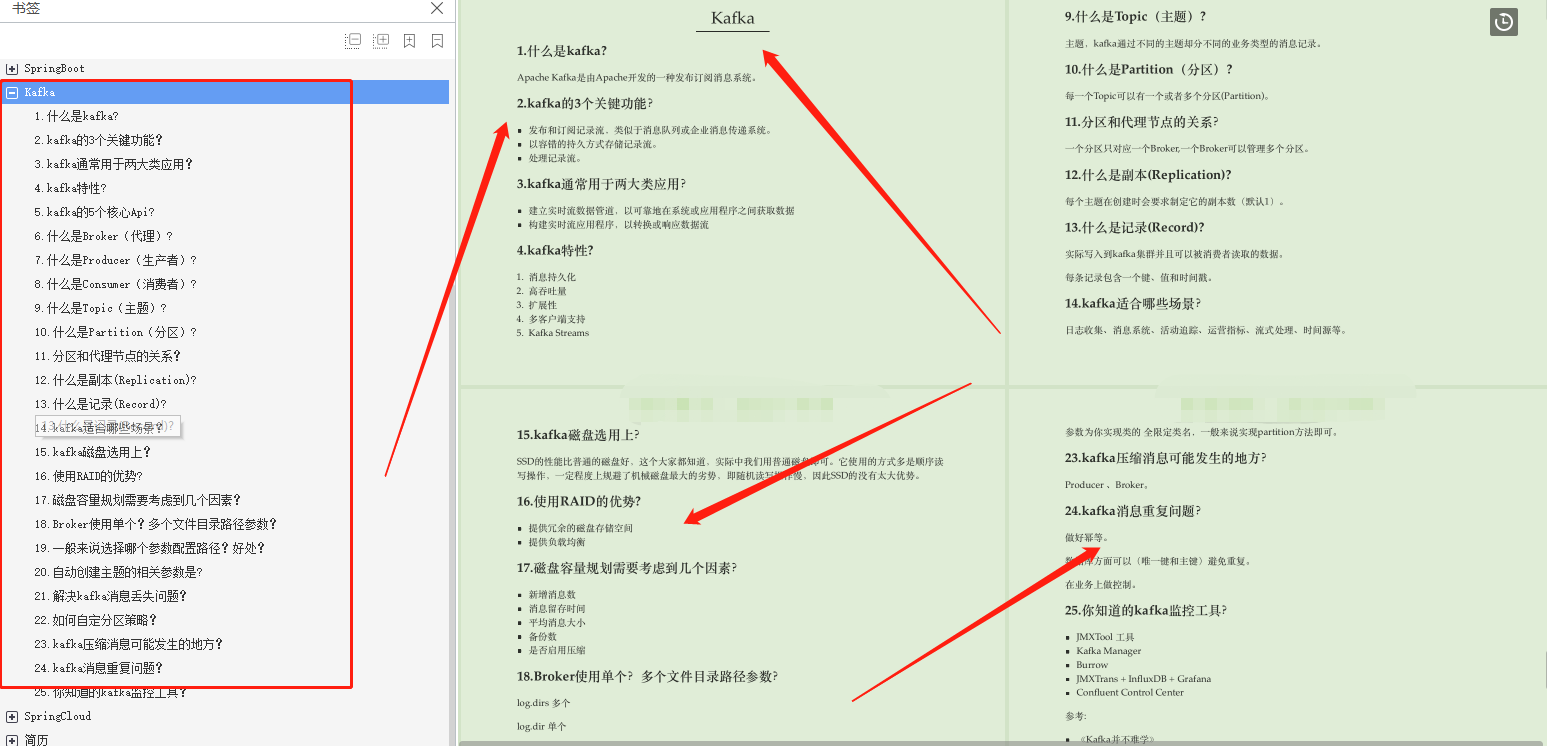The image size is (1547, 746).
Task: Click heading 11.分区和代理节点的关系? in the document
Action: [1141, 122]
